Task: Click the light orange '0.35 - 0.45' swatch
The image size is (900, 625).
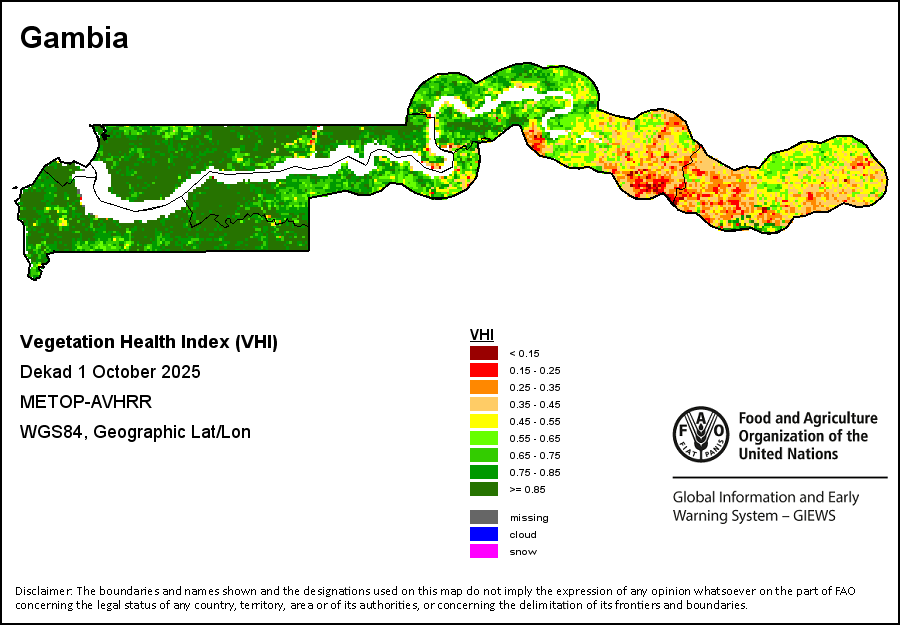Action: coord(483,404)
